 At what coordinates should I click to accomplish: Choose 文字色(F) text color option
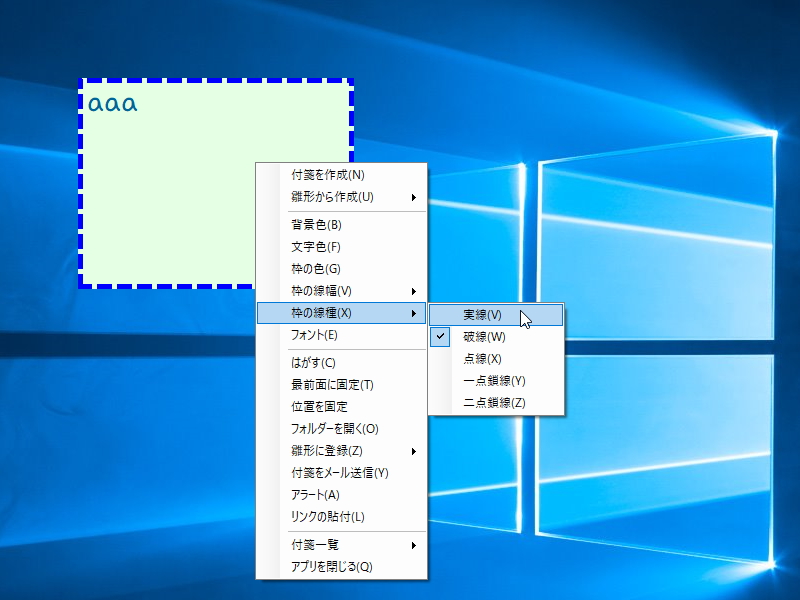(x=341, y=247)
